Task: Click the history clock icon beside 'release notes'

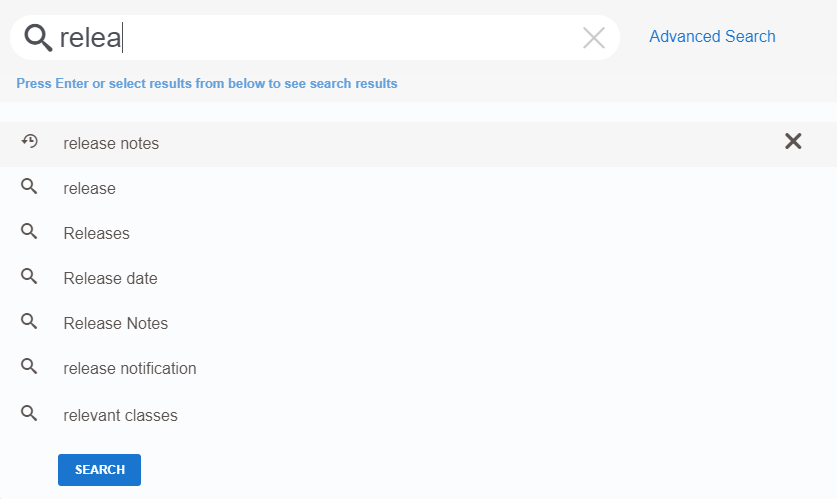Action: pyautogui.click(x=29, y=141)
